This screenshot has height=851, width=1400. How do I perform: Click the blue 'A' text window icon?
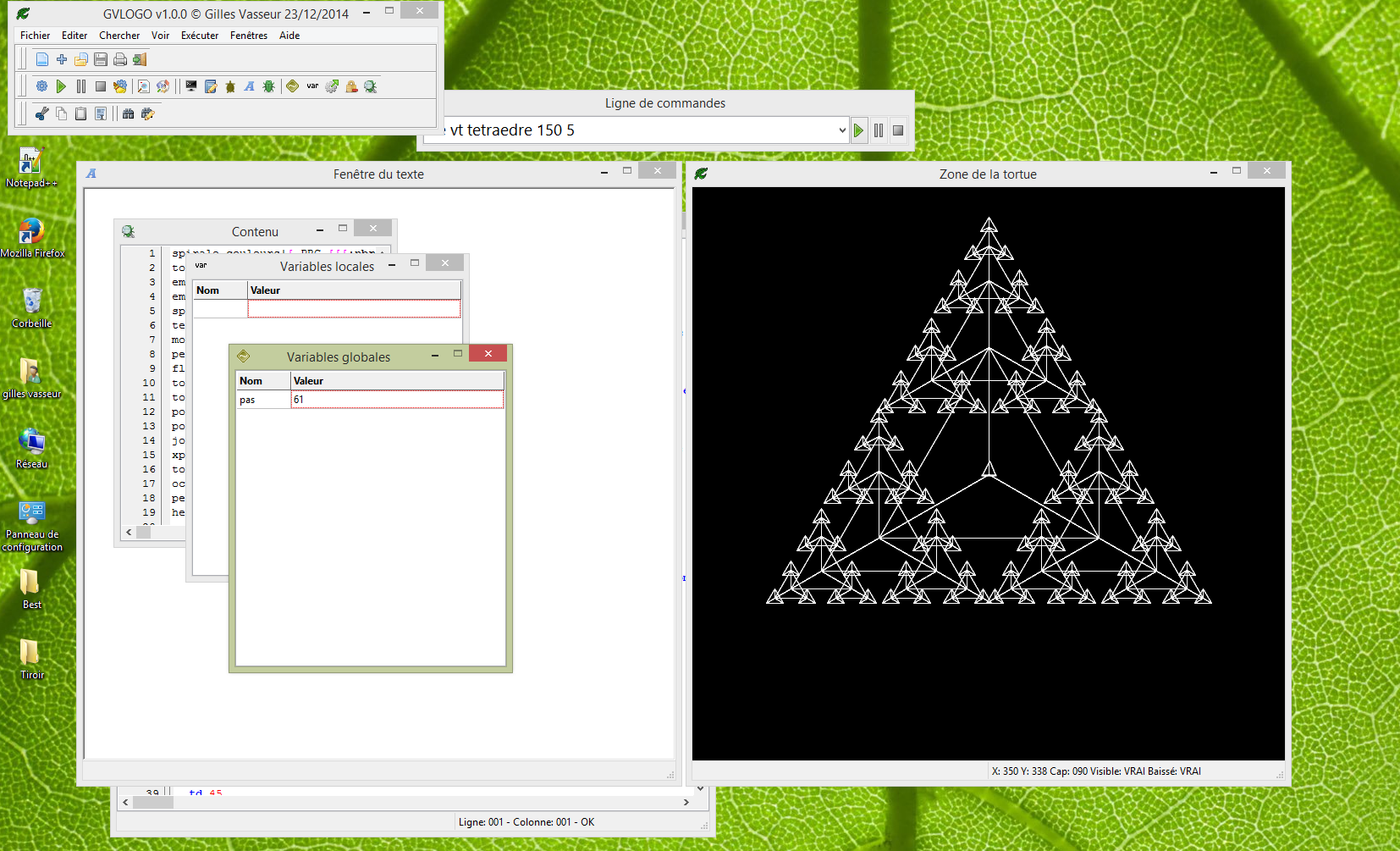pos(250,86)
